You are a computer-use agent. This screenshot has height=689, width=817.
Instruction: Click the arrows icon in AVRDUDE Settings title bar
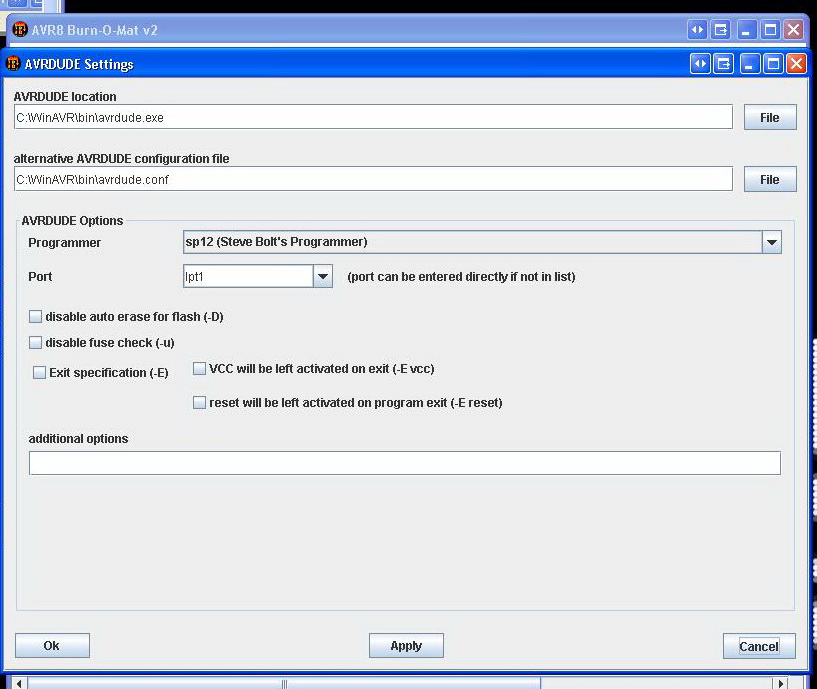click(x=700, y=64)
